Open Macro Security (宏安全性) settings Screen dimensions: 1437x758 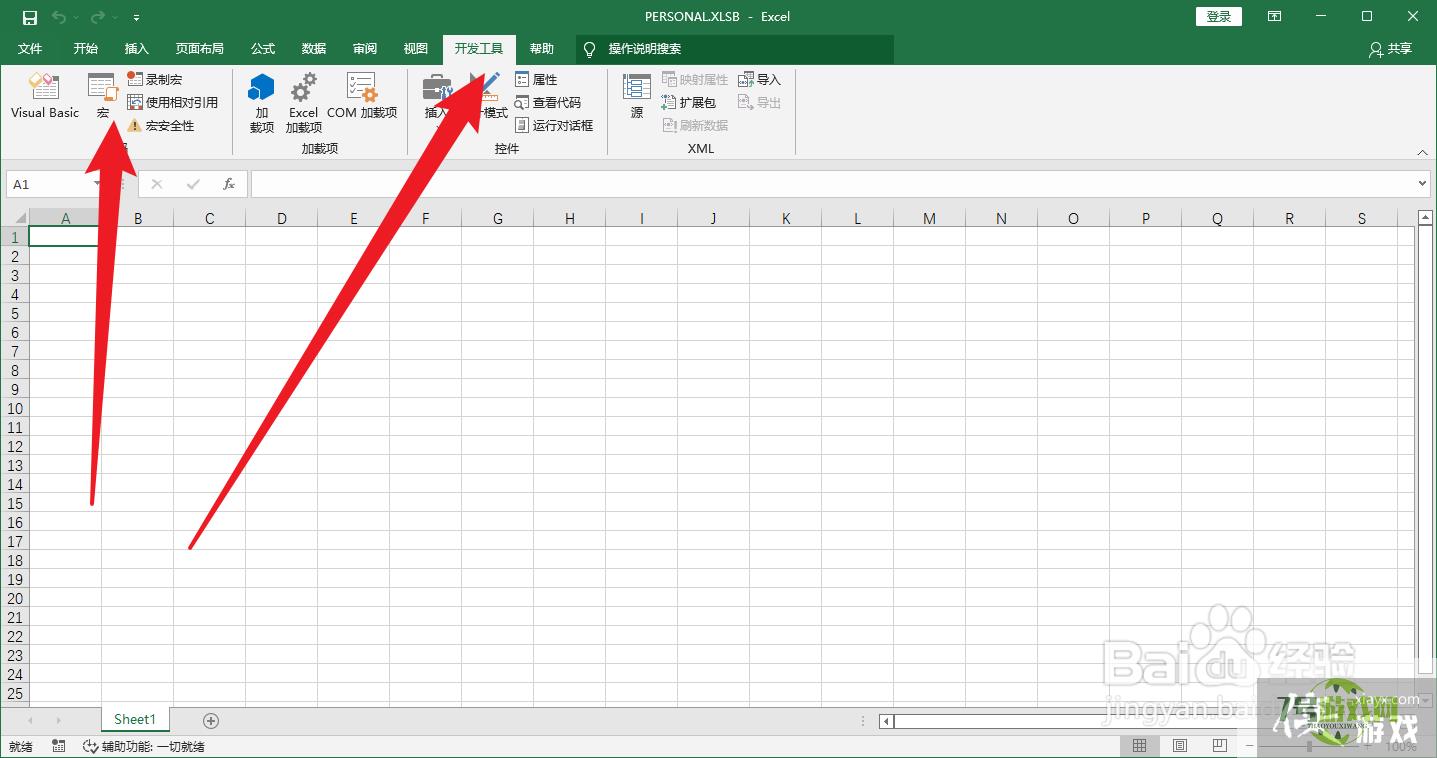[161, 126]
